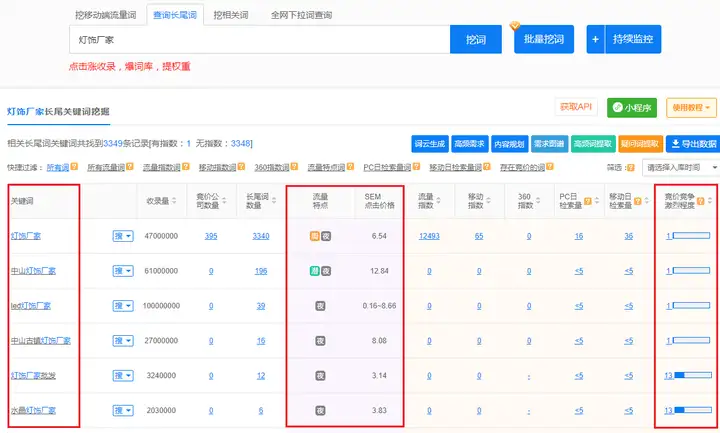Click 夜 badge in 水晶灯饰厂家 row
Viewport: 720px width, 433px height.
tap(321, 411)
